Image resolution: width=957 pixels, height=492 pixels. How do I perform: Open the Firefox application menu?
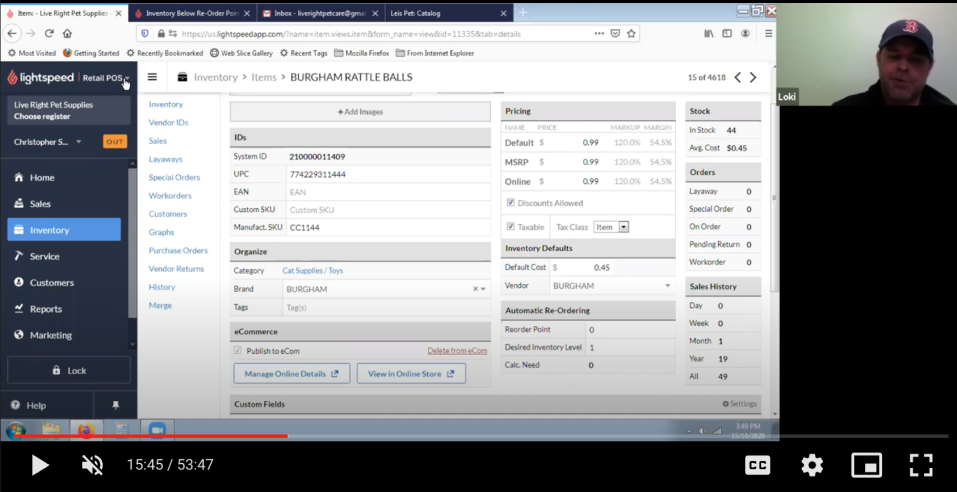click(x=768, y=34)
